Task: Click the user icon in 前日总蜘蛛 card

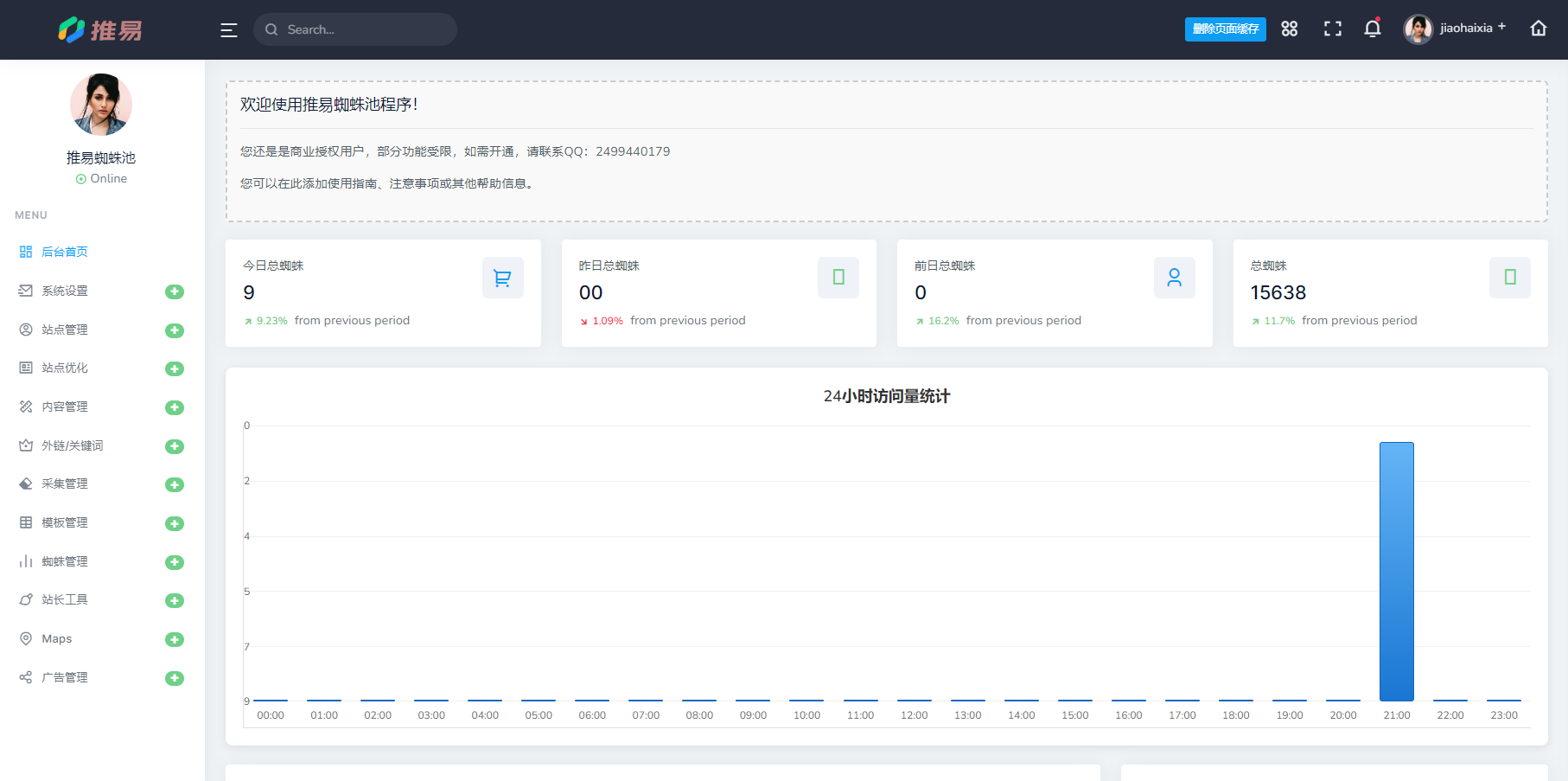Action: pos(1174,278)
